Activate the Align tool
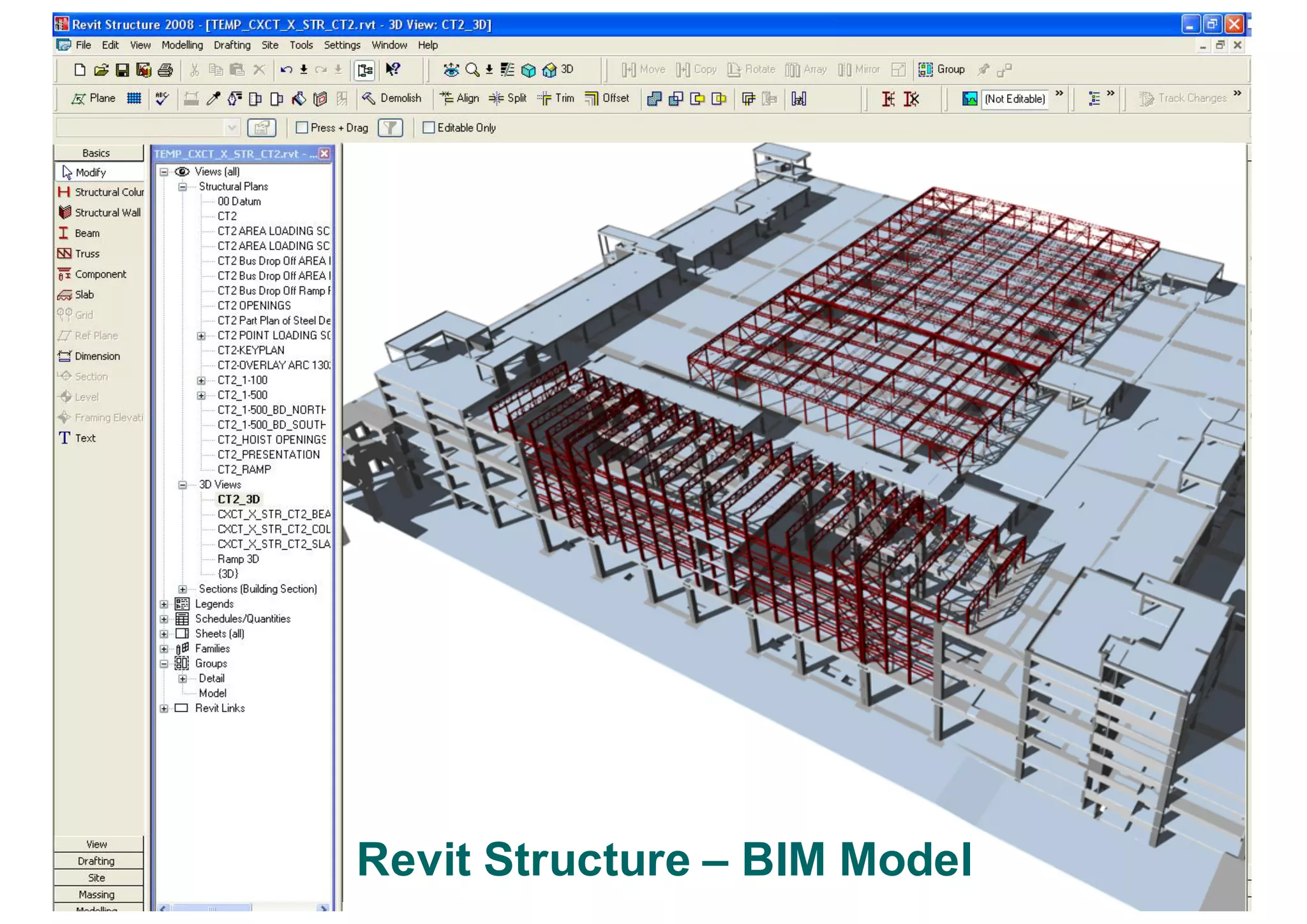Screen dimensions: 1307x924 tap(459, 98)
